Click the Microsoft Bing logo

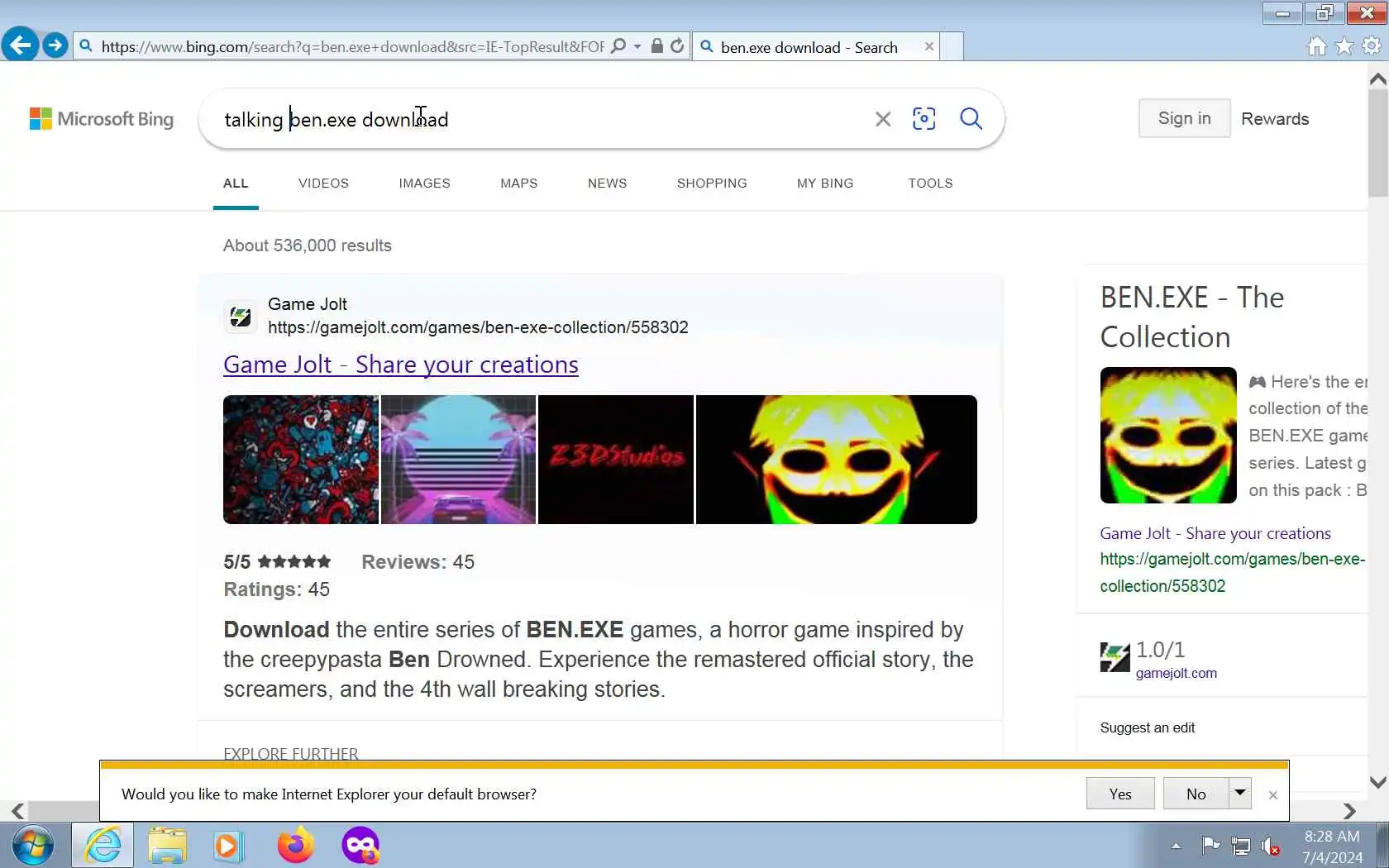point(102,119)
